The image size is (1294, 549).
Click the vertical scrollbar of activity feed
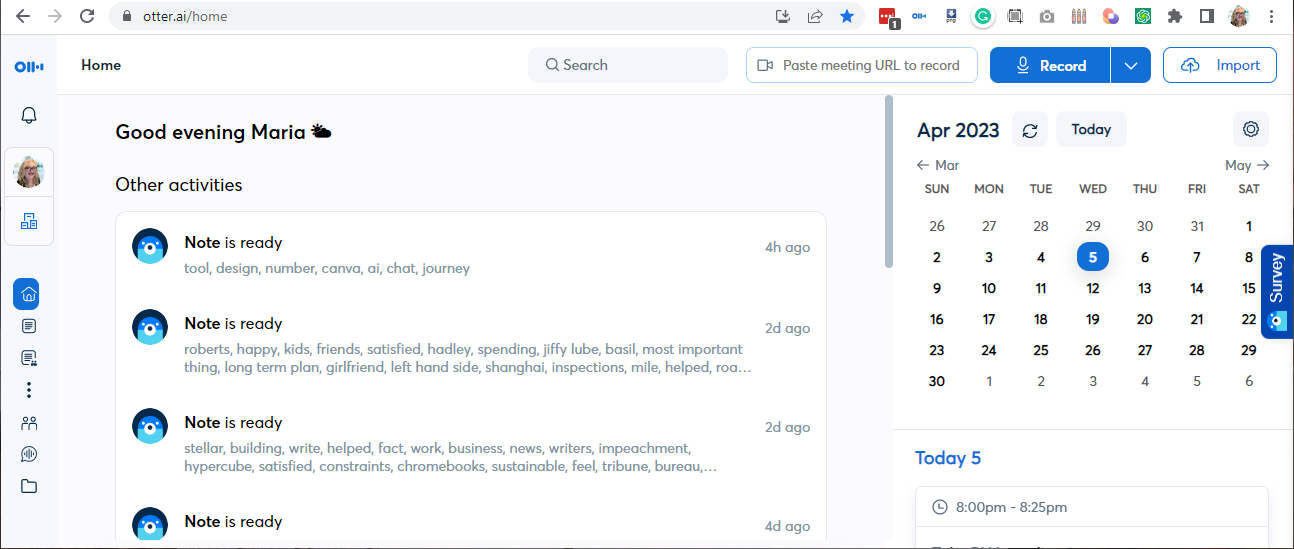[x=888, y=182]
